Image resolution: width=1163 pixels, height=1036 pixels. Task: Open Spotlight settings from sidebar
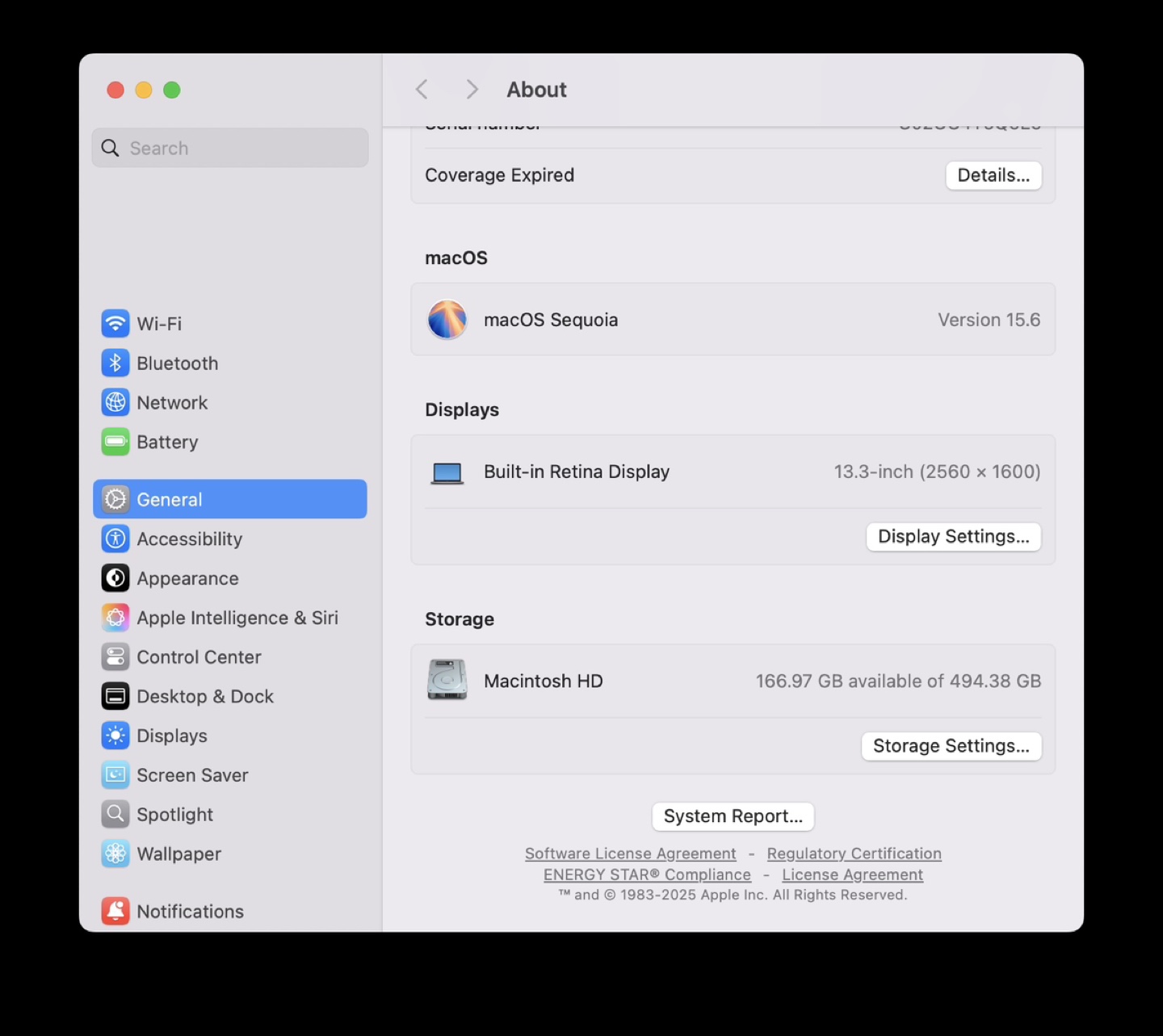tap(174, 815)
